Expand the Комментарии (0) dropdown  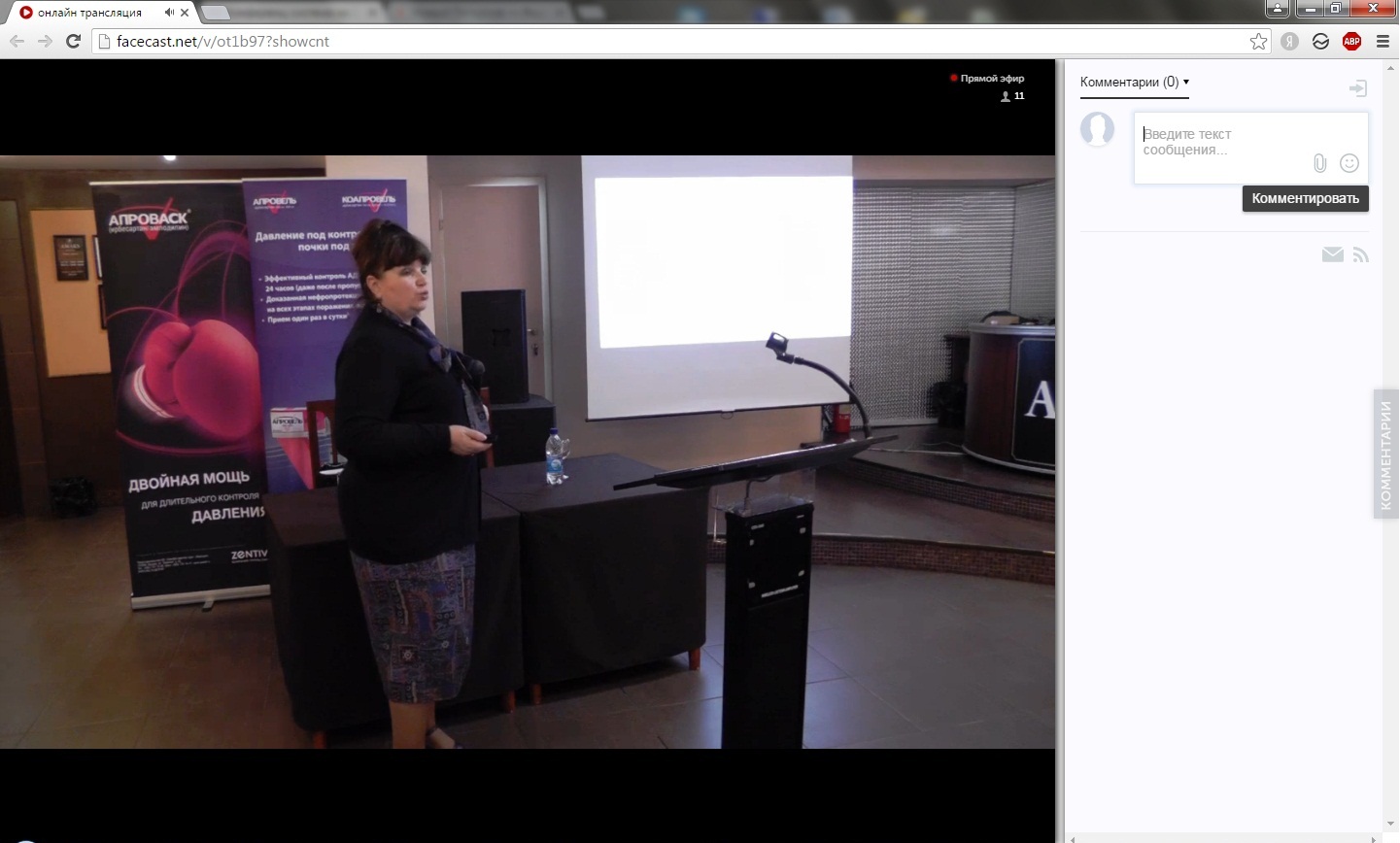pyautogui.click(x=1135, y=83)
